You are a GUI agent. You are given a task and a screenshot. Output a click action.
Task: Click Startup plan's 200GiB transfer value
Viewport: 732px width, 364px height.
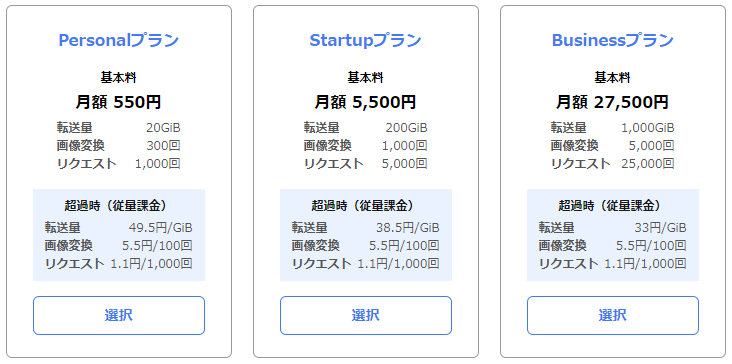tap(406, 128)
